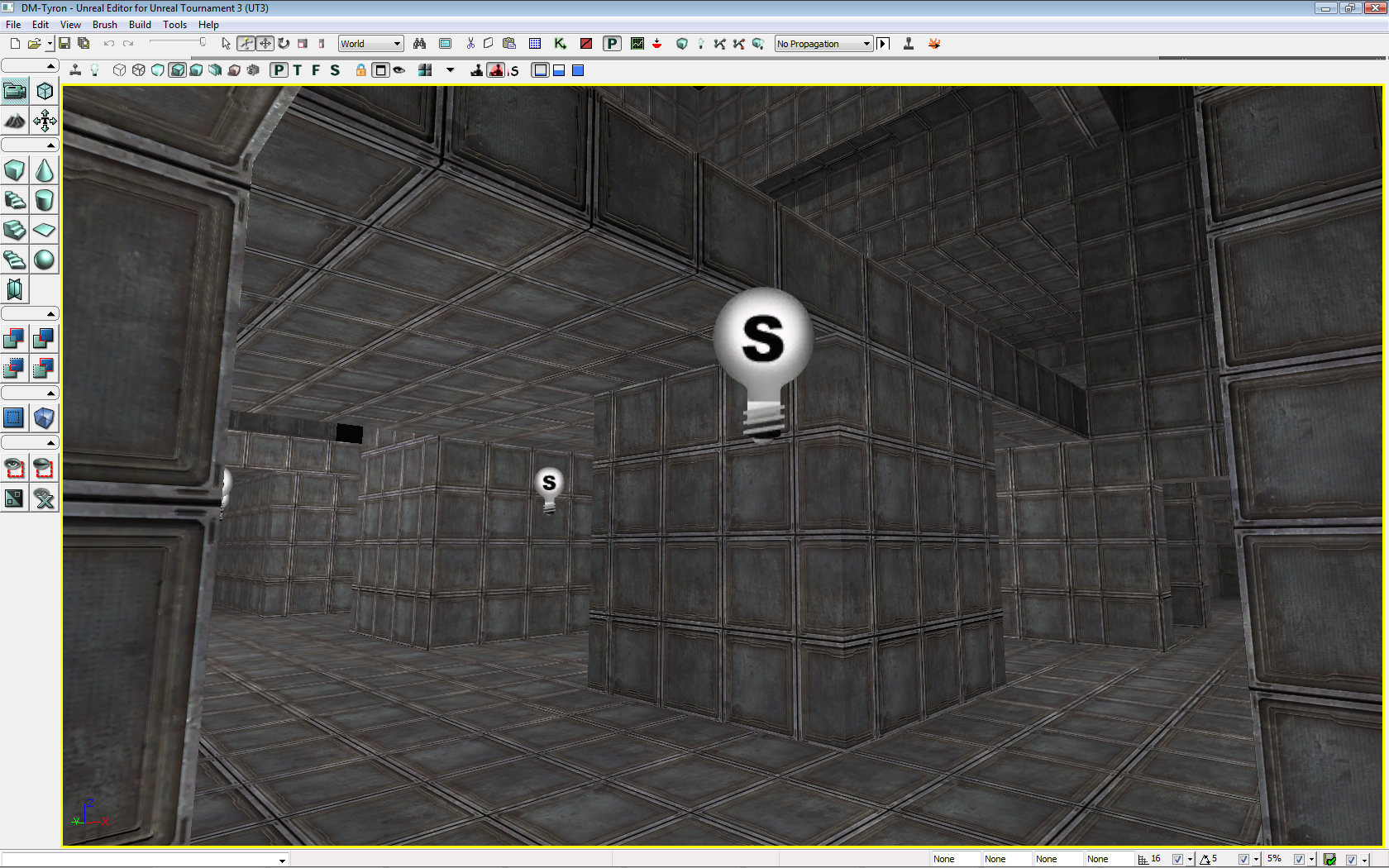Toggle the drag grid snap checkbox
The image size is (1389, 868).
coord(1177,859)
